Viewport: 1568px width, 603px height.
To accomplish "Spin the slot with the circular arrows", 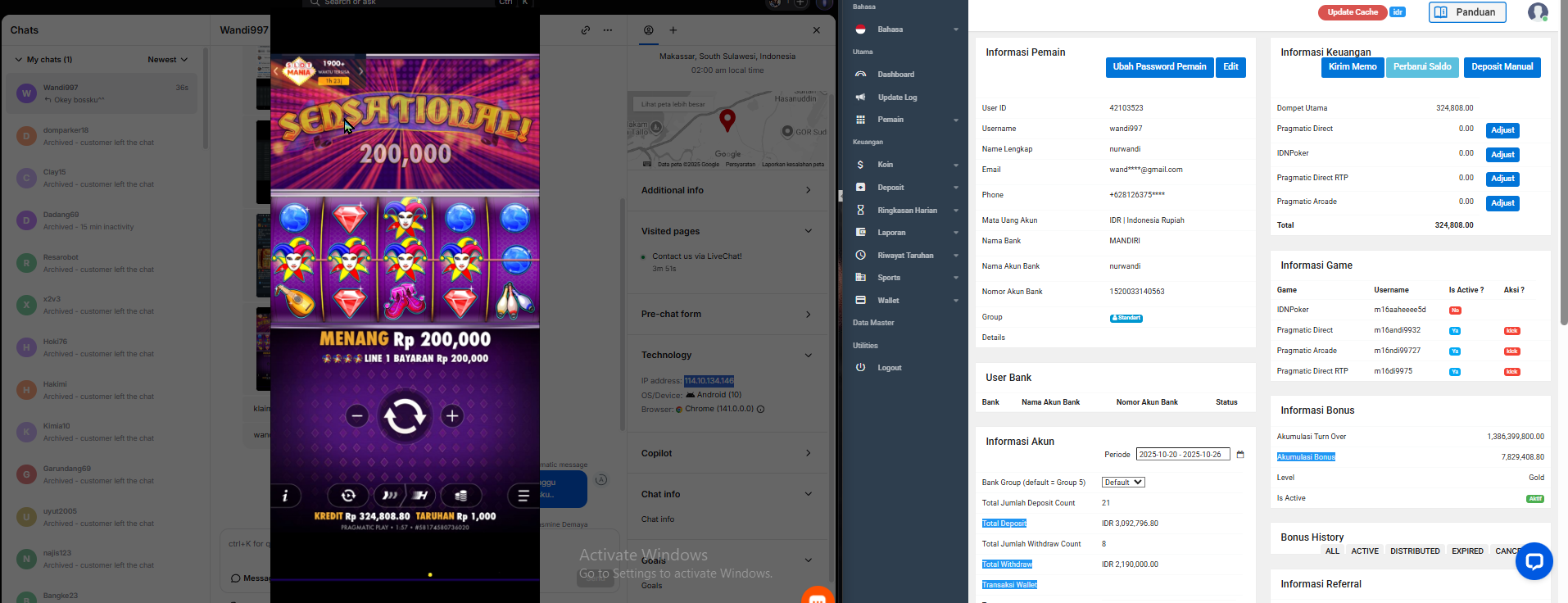I will (x=405, y=416).
